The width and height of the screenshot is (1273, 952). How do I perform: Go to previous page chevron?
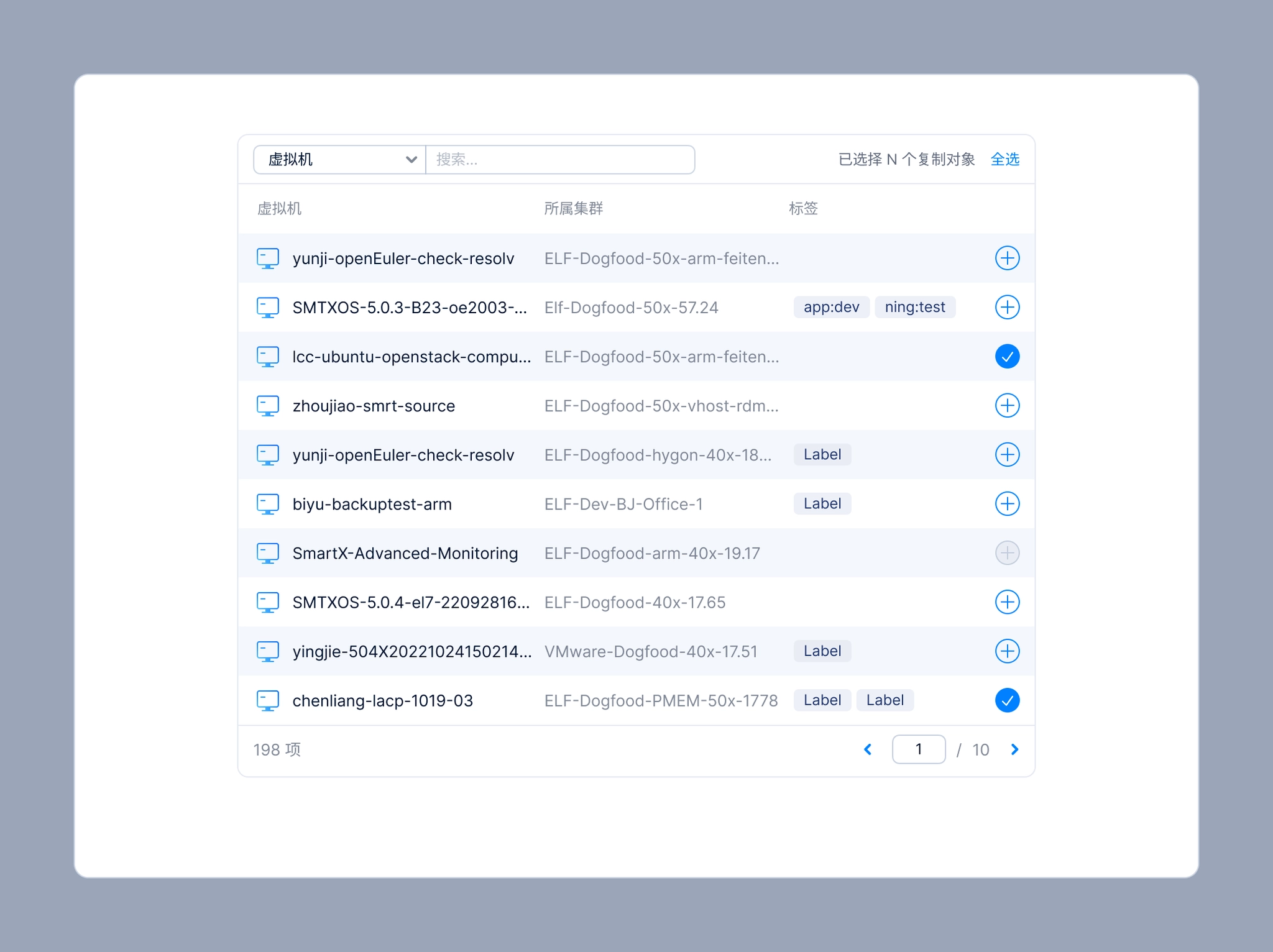868,749
